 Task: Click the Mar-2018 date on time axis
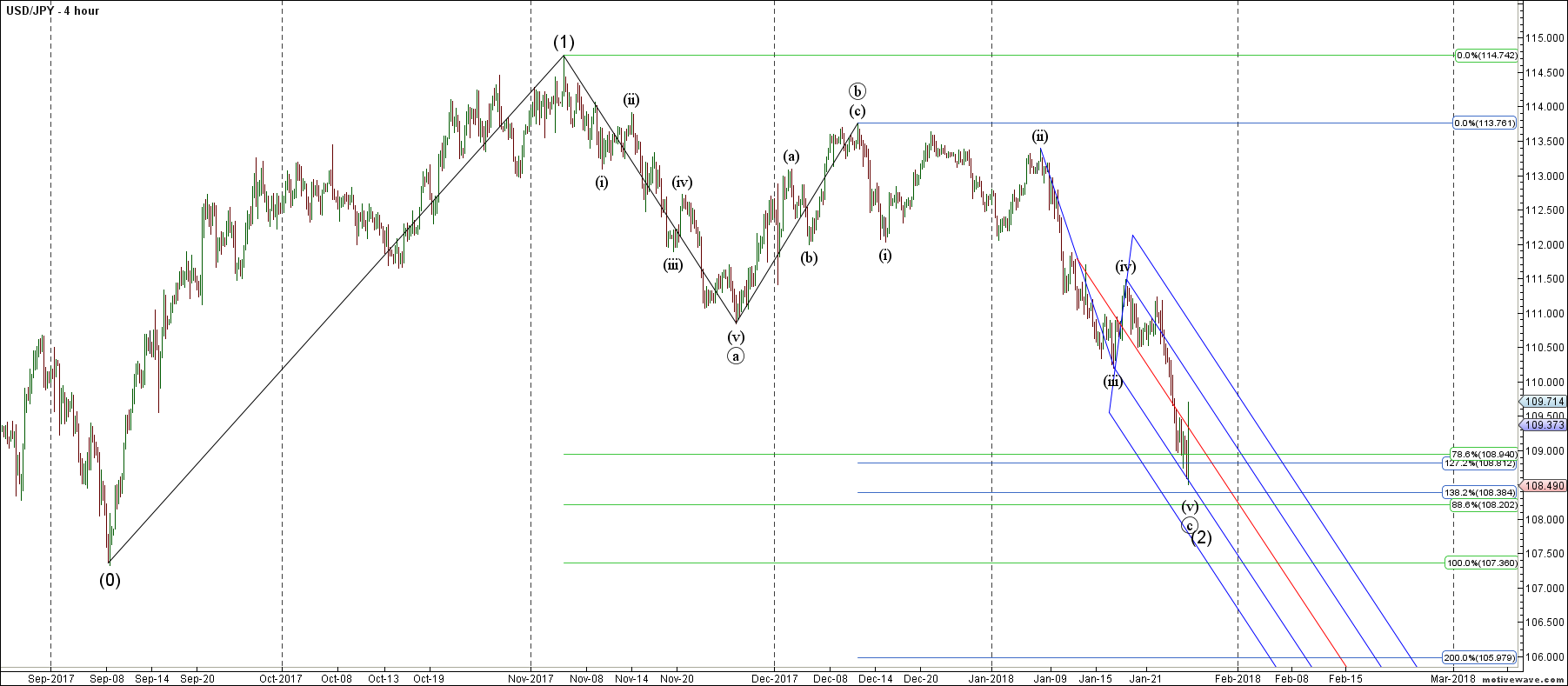1453,678
